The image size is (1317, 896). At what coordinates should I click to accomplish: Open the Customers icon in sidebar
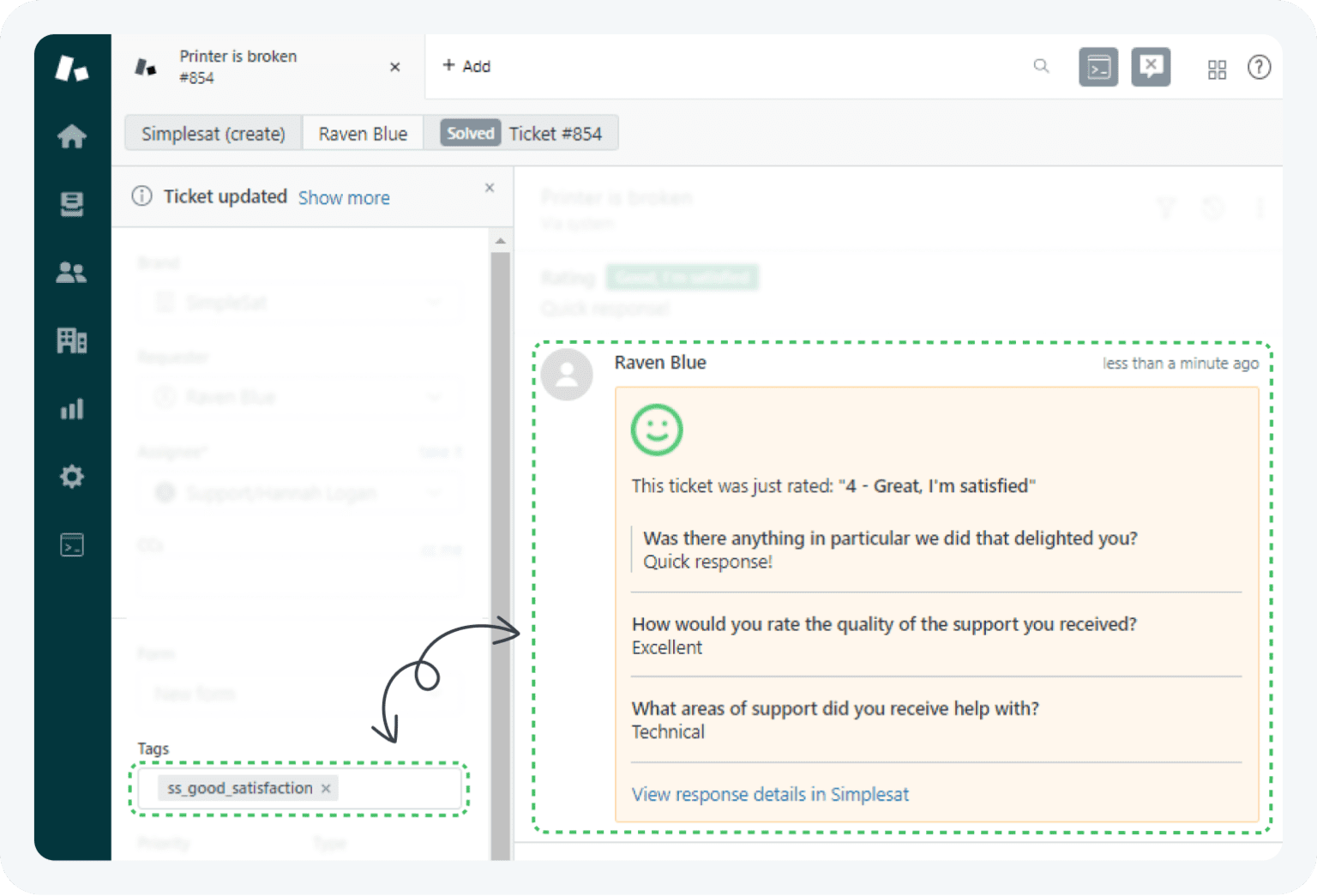tap(72, 272)
